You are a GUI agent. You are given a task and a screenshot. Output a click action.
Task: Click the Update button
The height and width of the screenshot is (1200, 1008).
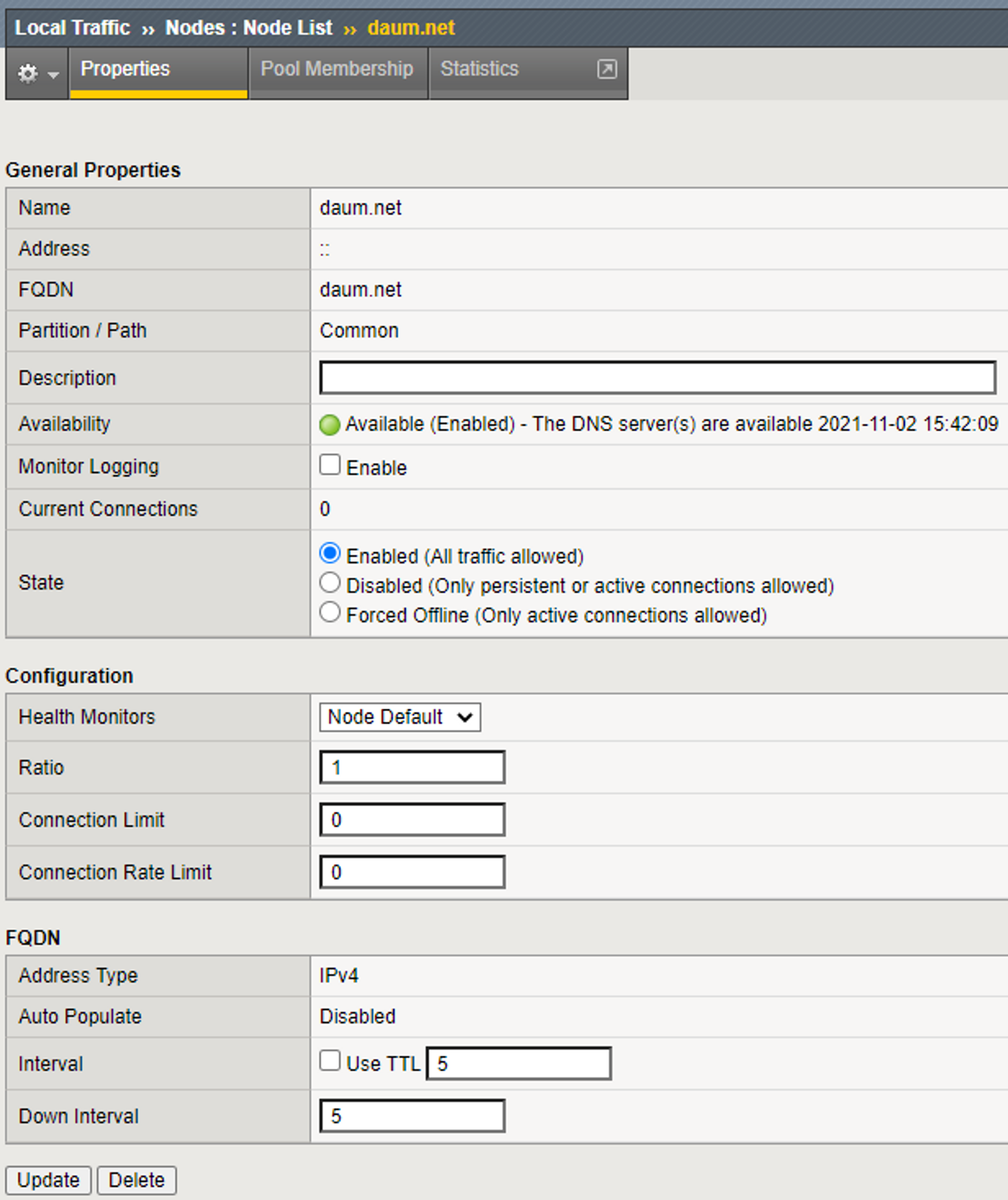pyautogui.click(x=48, y=1180)
